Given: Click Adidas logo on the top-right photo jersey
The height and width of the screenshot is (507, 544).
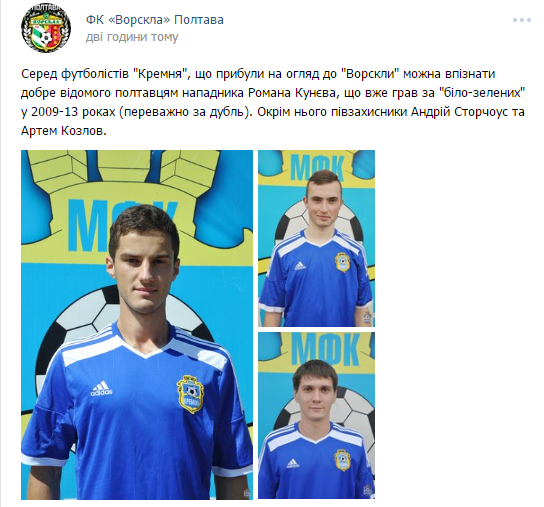Looking at the screenshot, I should click(299, 266).
